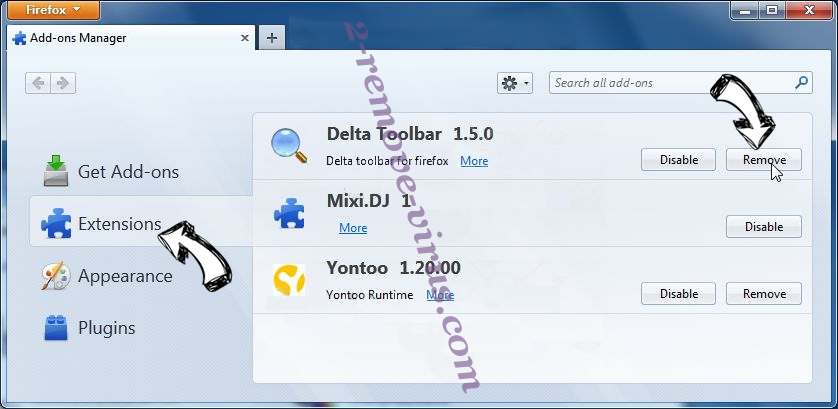Remove the Yontoo extension
Viewport: 838px width, 409px height.
[764, 294]
